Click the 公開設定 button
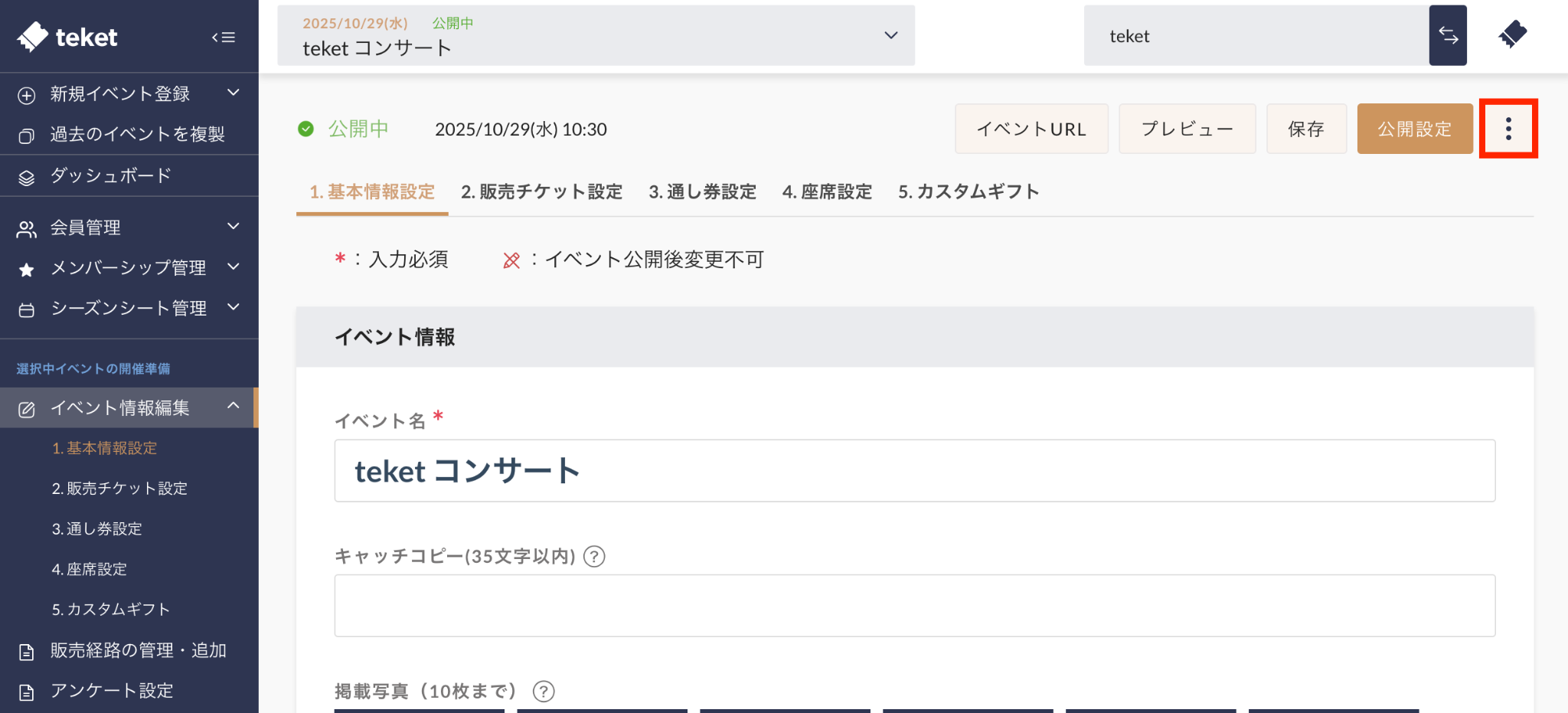This screenshot has width=1568, height=713. coord(1414,129)
